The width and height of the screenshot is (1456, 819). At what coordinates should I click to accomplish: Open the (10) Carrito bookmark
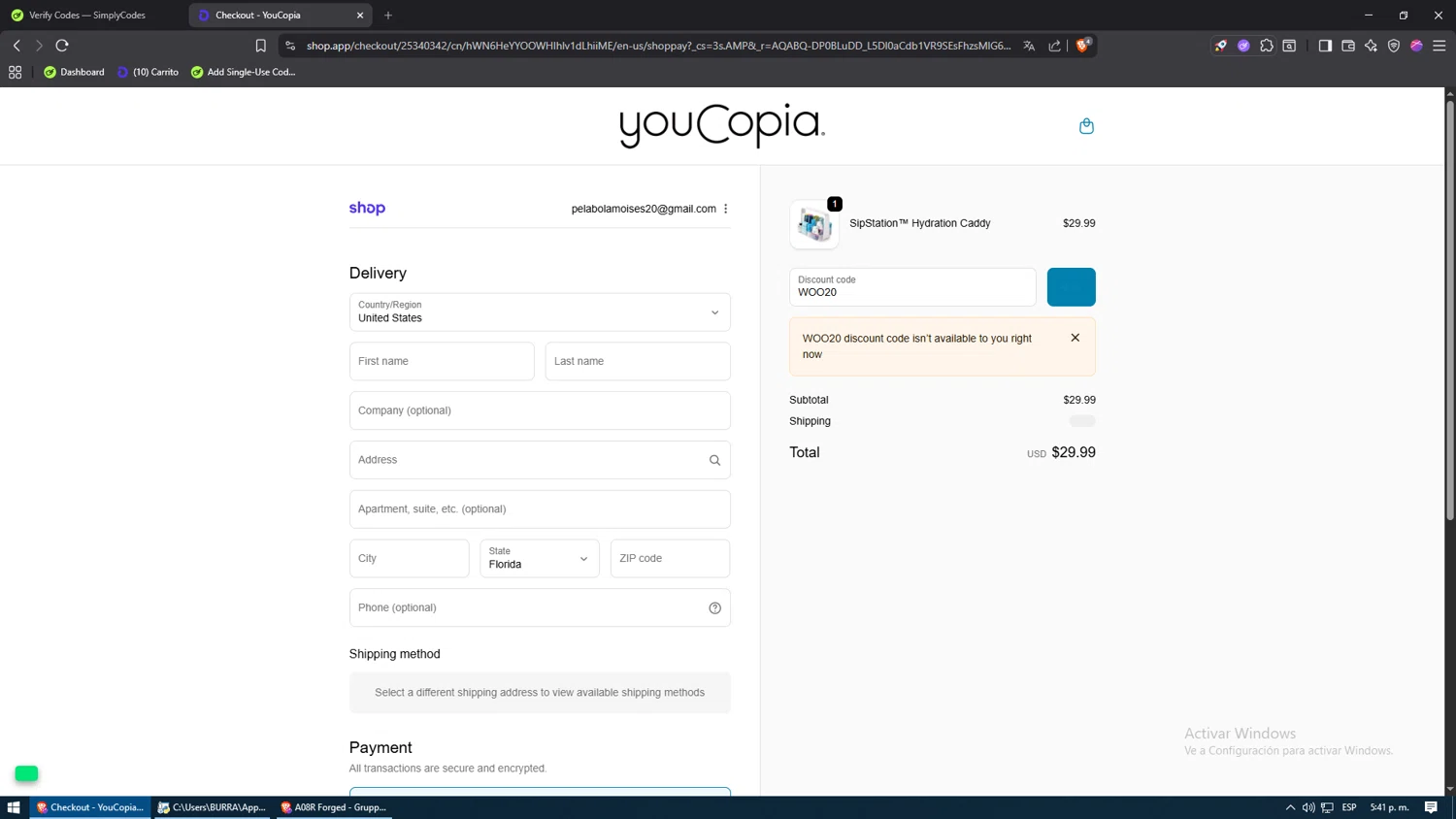click(x=148, y=72)
